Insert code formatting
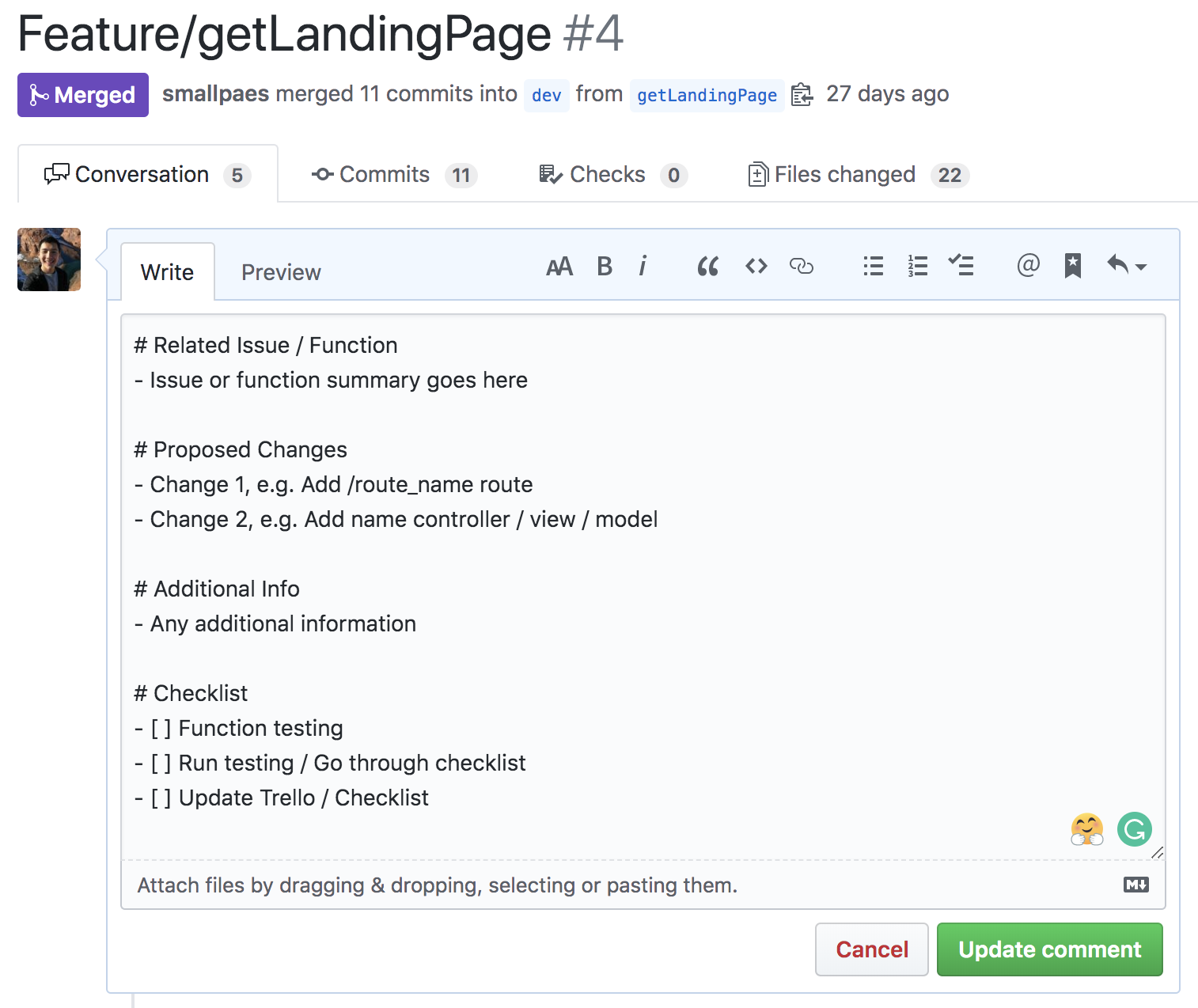The image size is (1198, 1008). pyautogui.click(x=756, y=267)
